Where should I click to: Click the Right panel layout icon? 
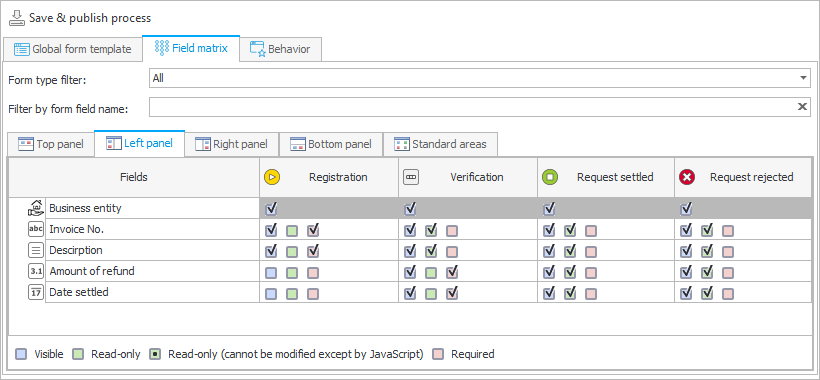[202, 144]
